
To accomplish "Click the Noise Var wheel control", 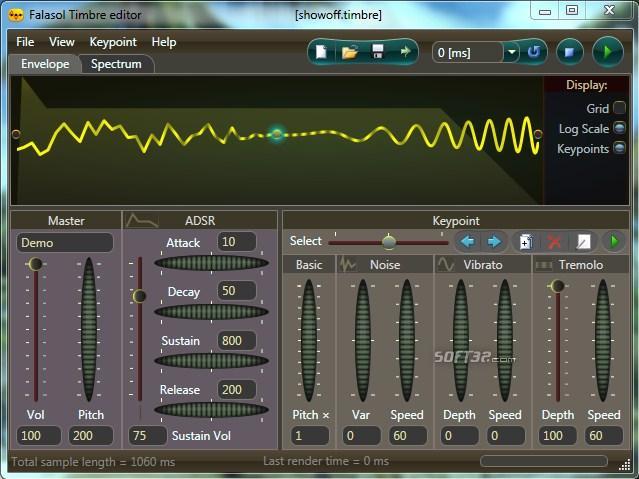I will tap(362, 340).
